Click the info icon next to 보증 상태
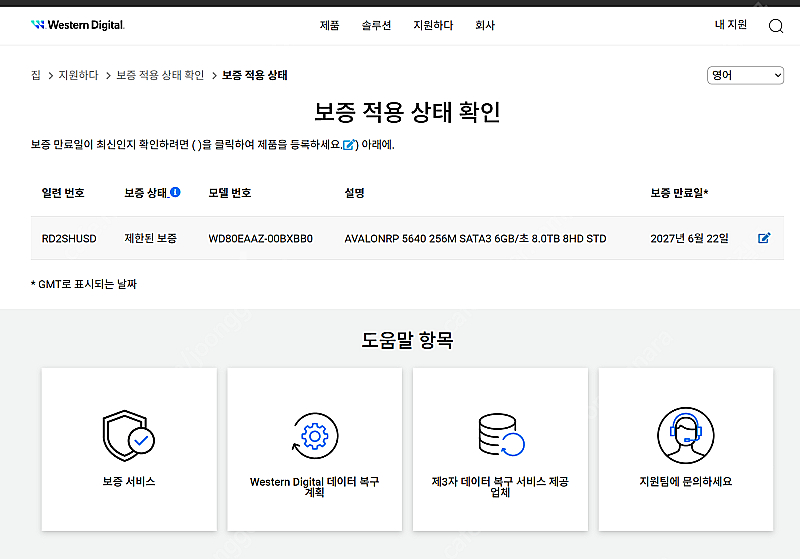800x559 pixels. tap(175, 192)
